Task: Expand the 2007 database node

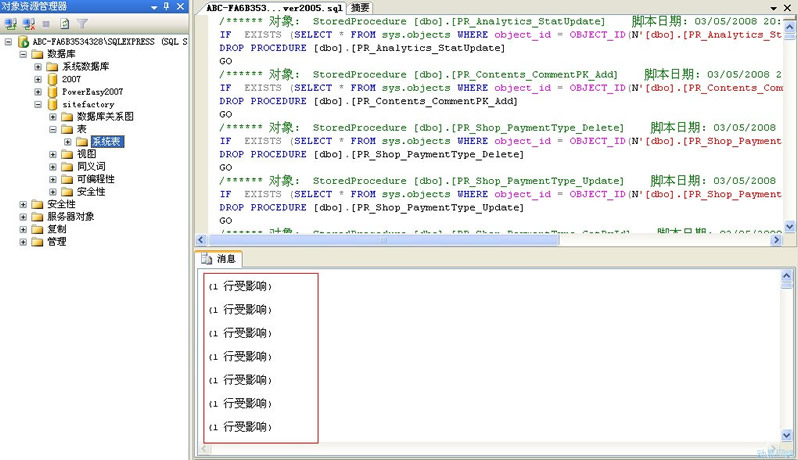Action: click(38, 79)
